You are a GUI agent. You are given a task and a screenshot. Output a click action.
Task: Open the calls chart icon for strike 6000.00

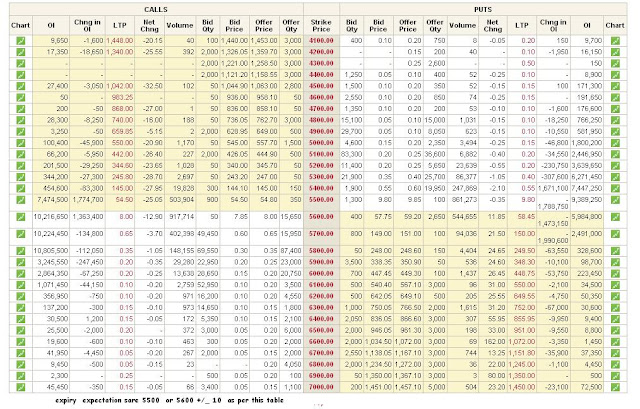click(x=20, y=273)
